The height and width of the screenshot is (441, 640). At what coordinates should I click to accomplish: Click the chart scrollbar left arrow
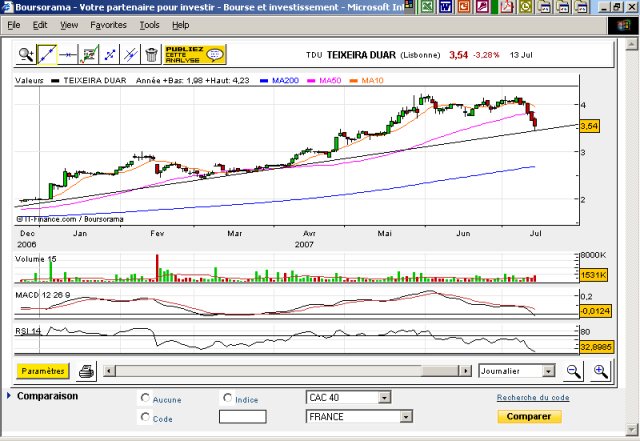(109, 371)
